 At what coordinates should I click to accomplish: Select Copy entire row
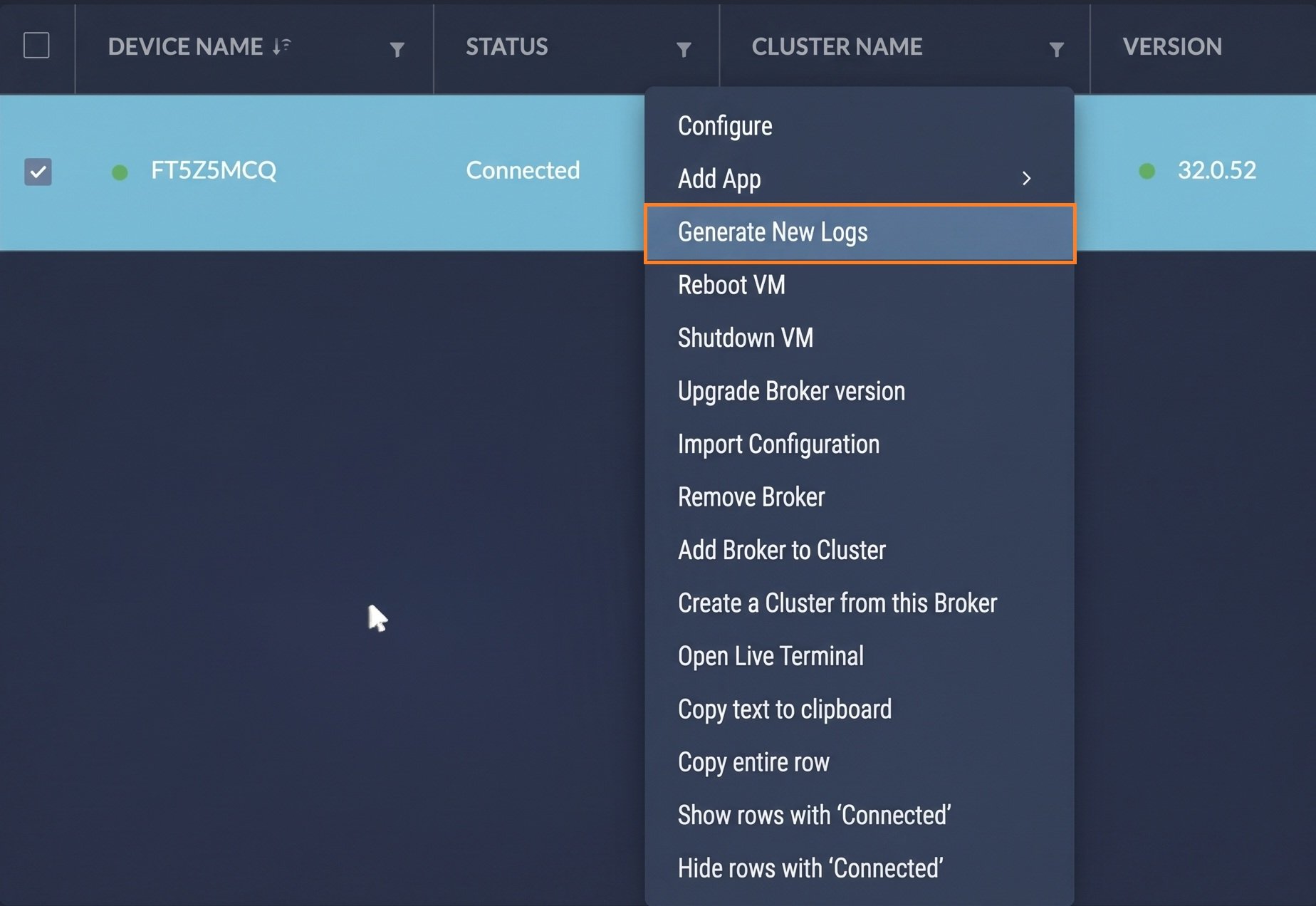click(860, 762)
